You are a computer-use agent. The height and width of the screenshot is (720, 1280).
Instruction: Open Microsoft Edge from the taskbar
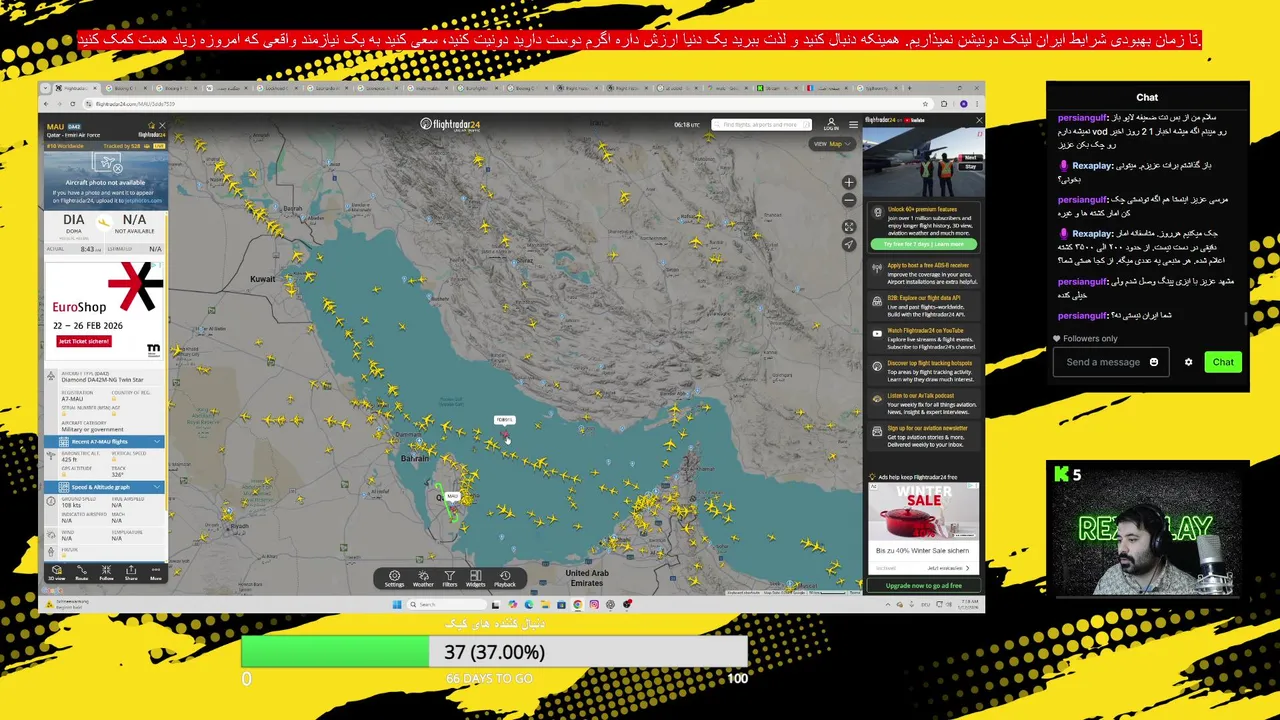click(529, 604)
